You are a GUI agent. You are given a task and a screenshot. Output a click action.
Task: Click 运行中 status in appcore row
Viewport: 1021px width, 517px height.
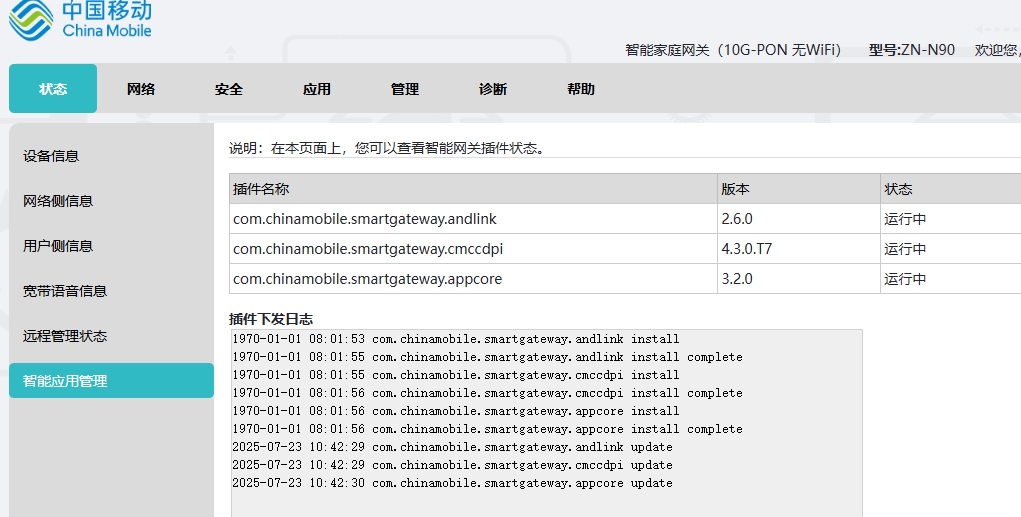905,279
